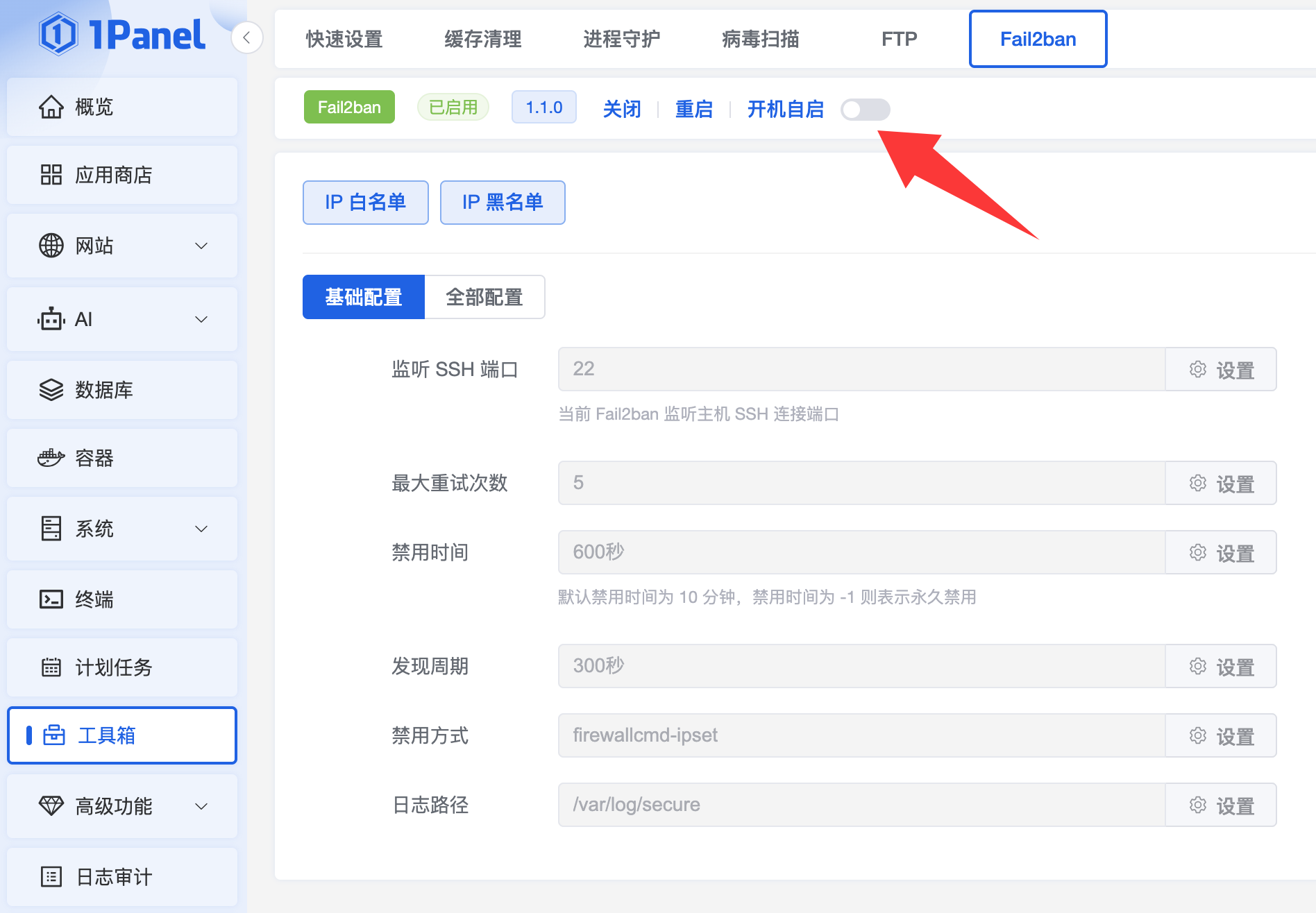
Task: Open the 终端 terminal icon
Action: pyautogui.click(x=51, y=599)
